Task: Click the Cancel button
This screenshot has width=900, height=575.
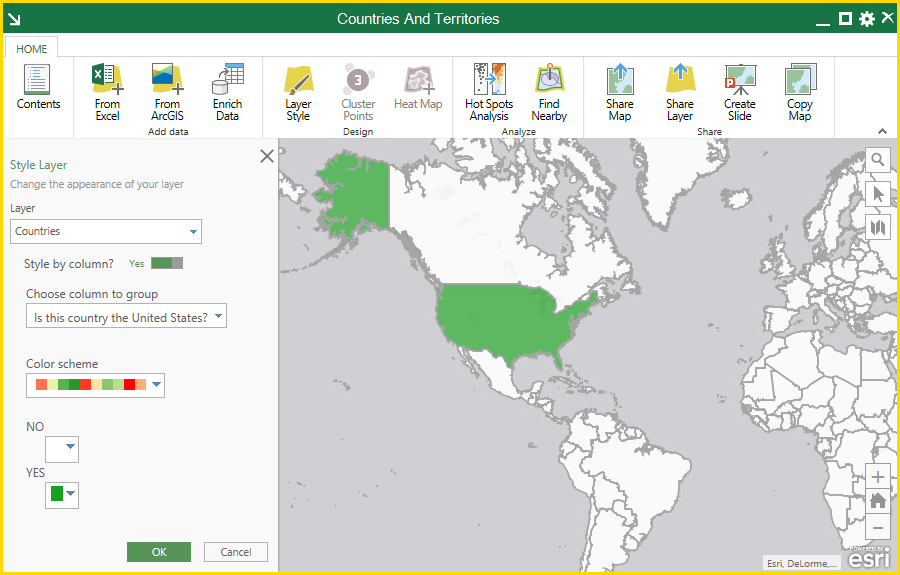Action: pyautogui.click(x=236, y=552)
